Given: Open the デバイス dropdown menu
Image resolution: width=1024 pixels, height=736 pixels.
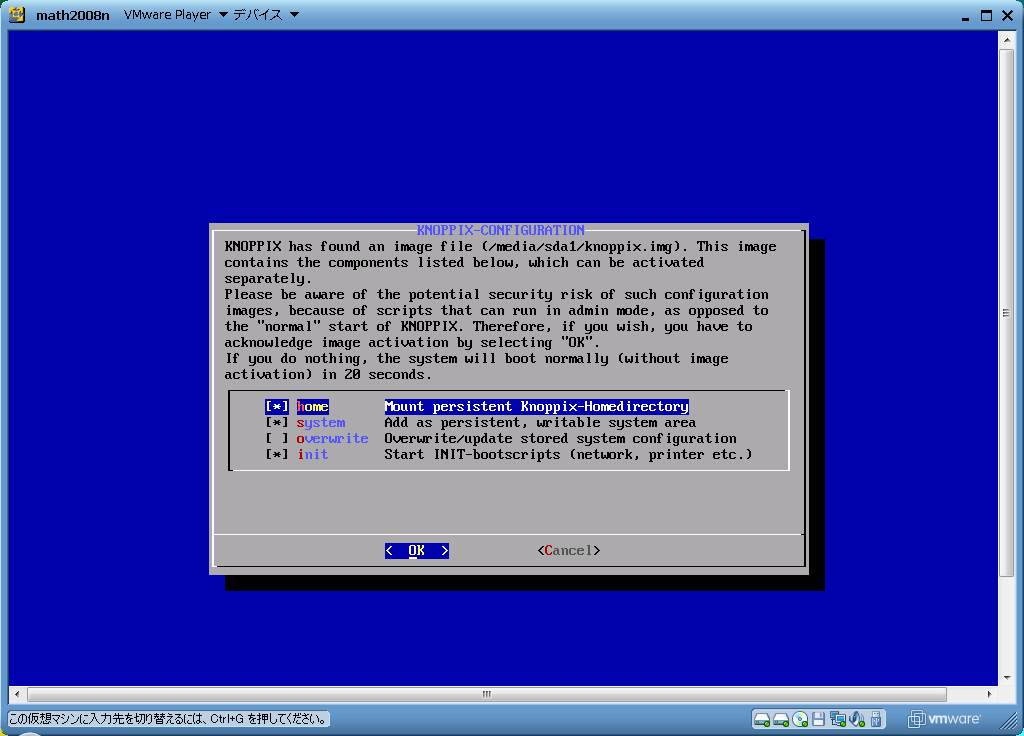Looking at the screenshot, I should 266,14.
